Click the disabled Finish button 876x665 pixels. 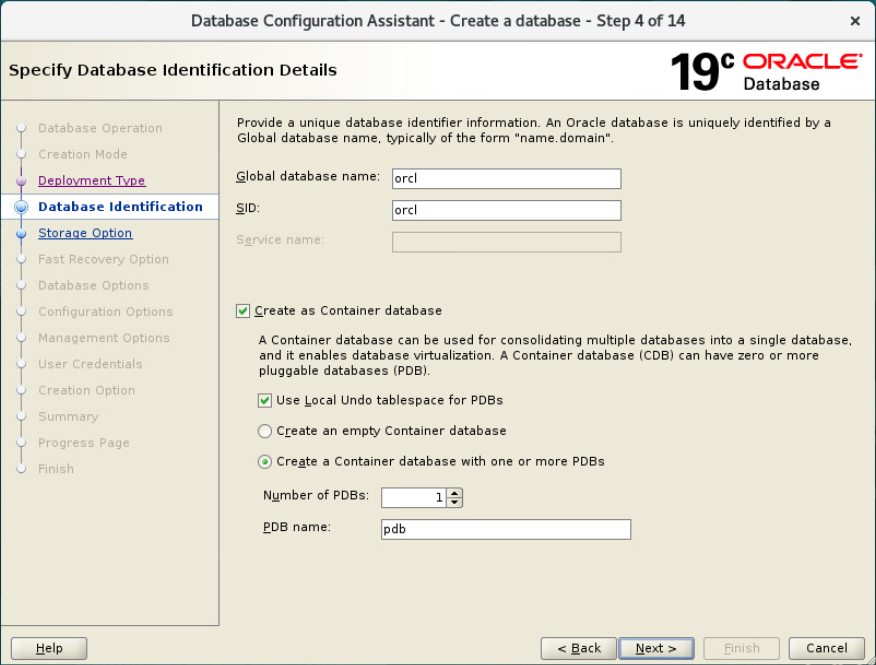tap(741, 648)
